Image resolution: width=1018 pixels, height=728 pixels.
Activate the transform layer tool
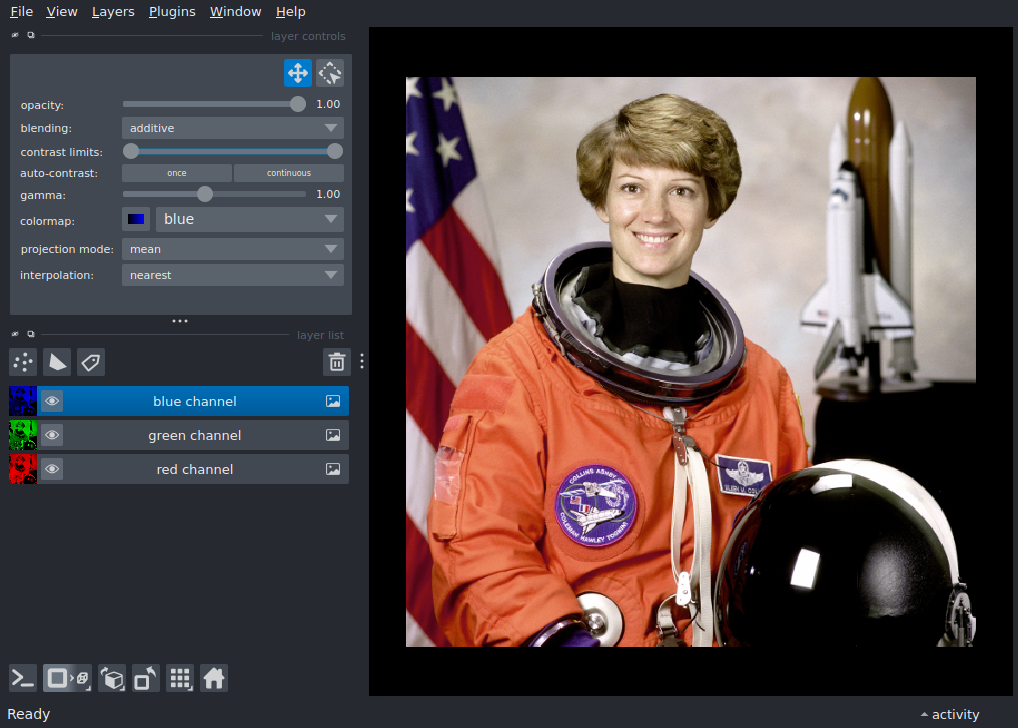tap(330, 73)
